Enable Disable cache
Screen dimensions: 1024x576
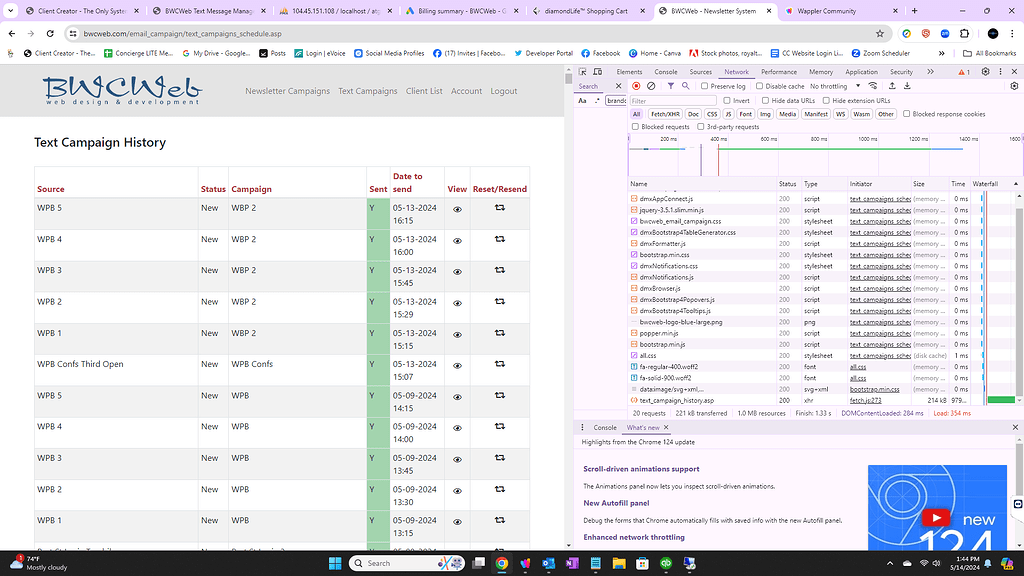pos(760,86)
